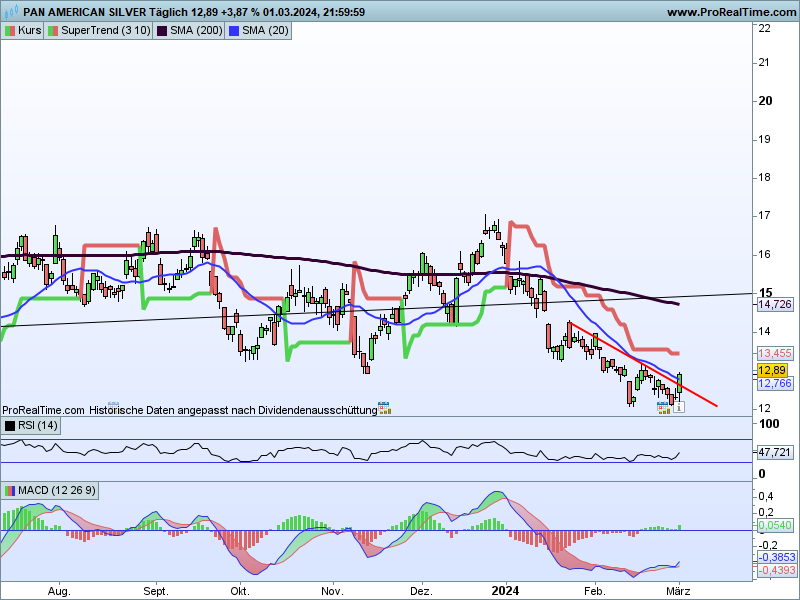The width and height of the screenshot is (800, 600).
Task: Click the candlestick chart icon beside the title
Action: coord(11,11)
